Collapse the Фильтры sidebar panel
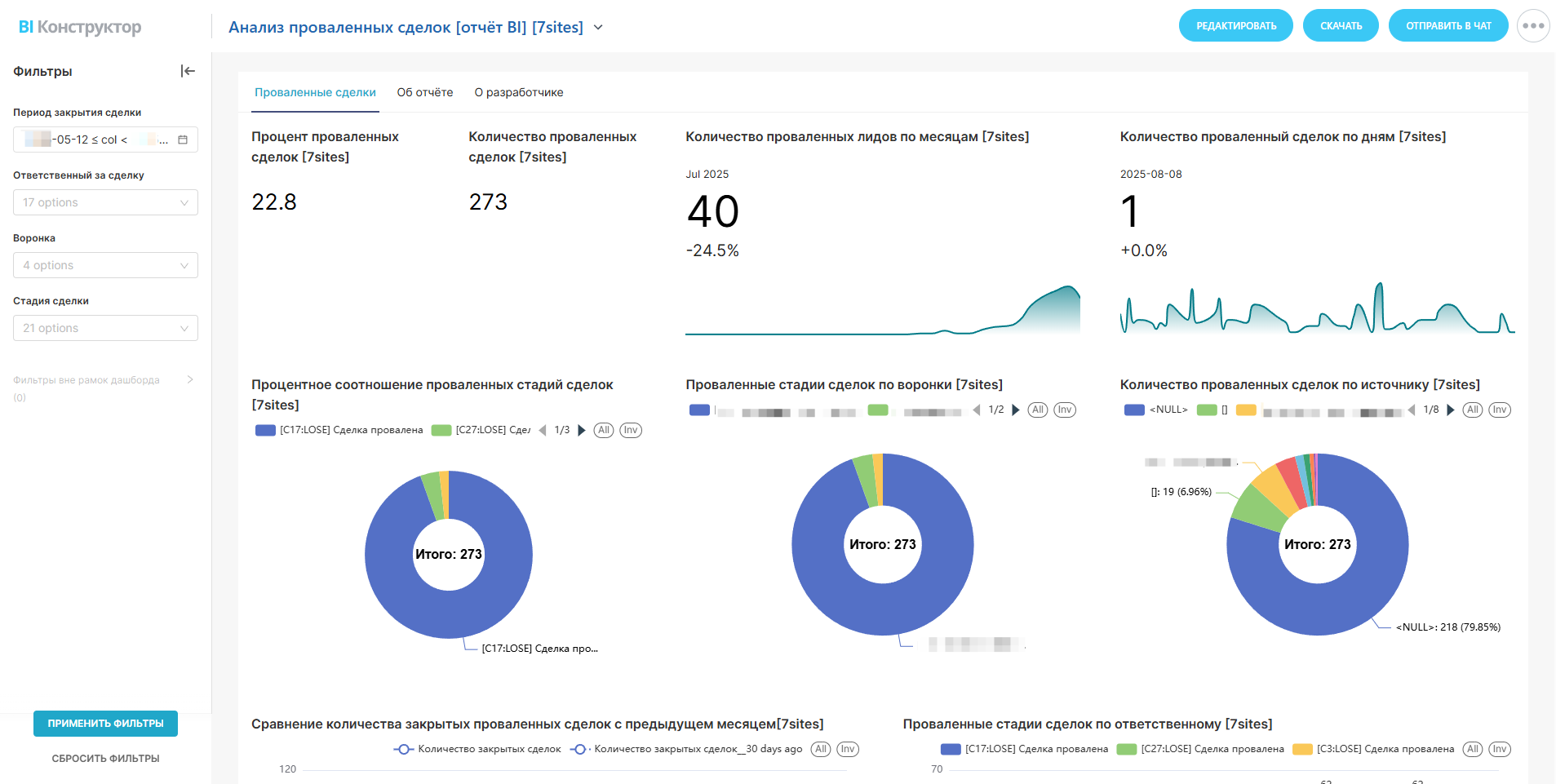The image size is (1556, 784). pyautogui.click(x=188, y=71)
